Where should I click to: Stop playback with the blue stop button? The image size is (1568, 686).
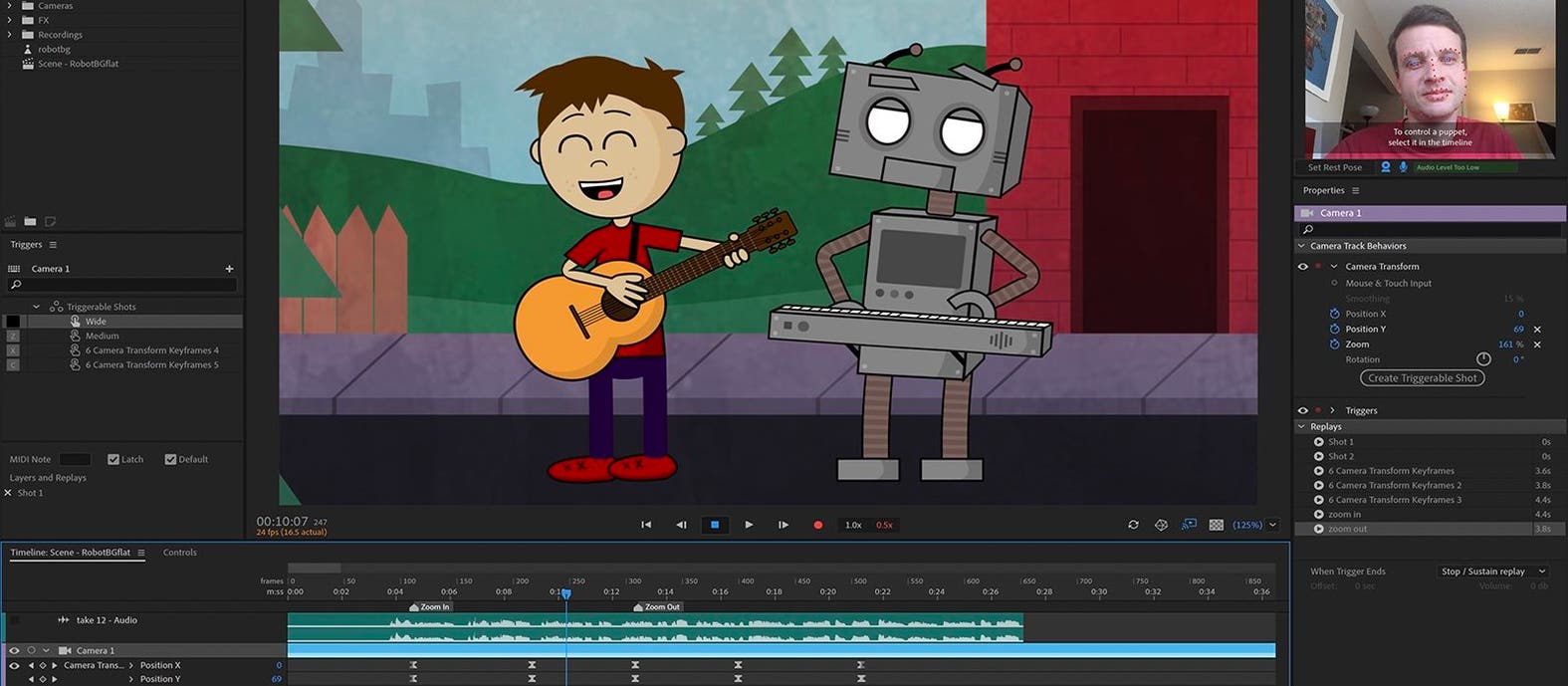click(x=714, y=525)
